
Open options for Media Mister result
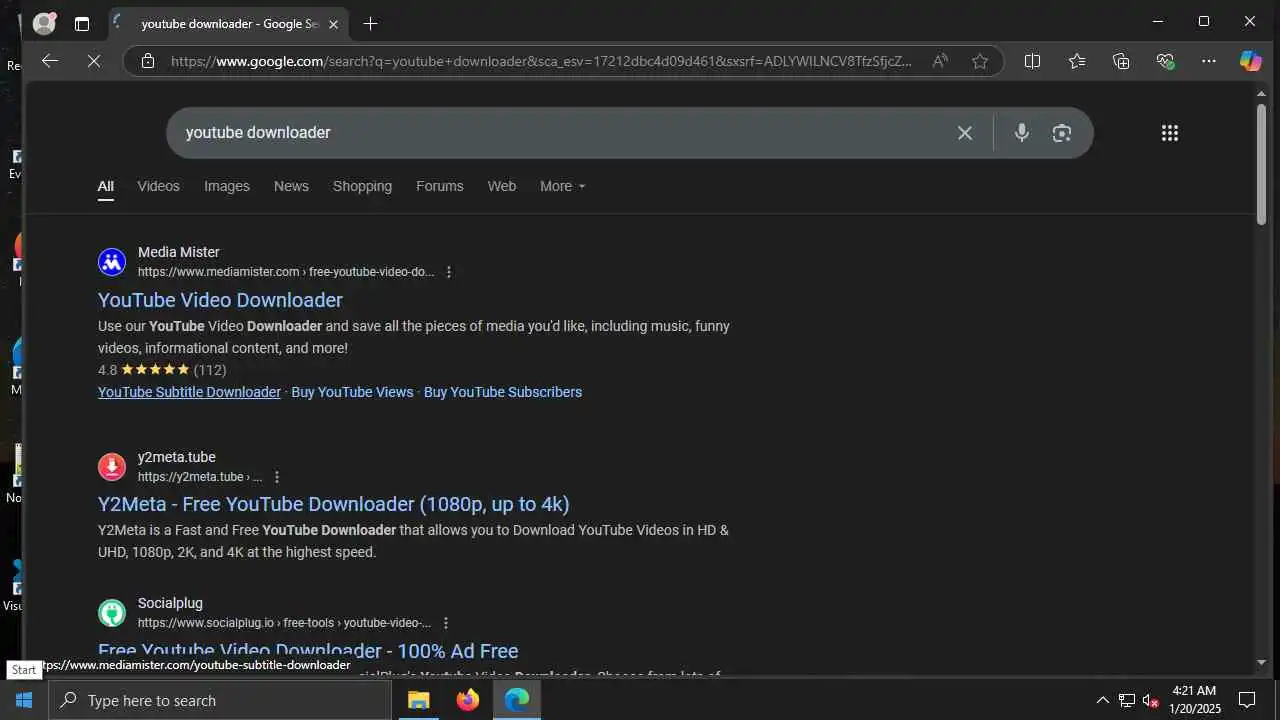448,272
